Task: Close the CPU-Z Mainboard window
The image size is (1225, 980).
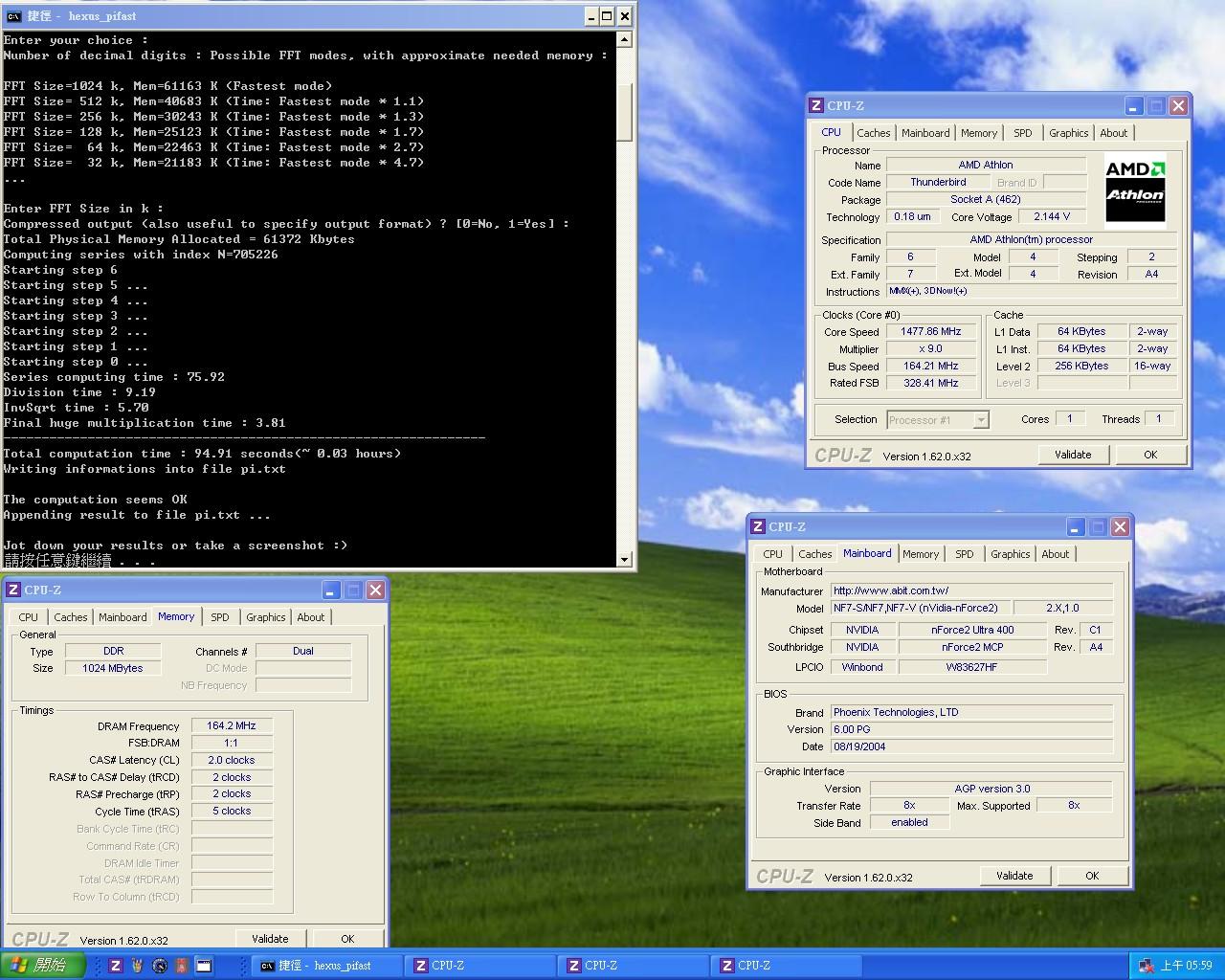Action: [1121, 526]
